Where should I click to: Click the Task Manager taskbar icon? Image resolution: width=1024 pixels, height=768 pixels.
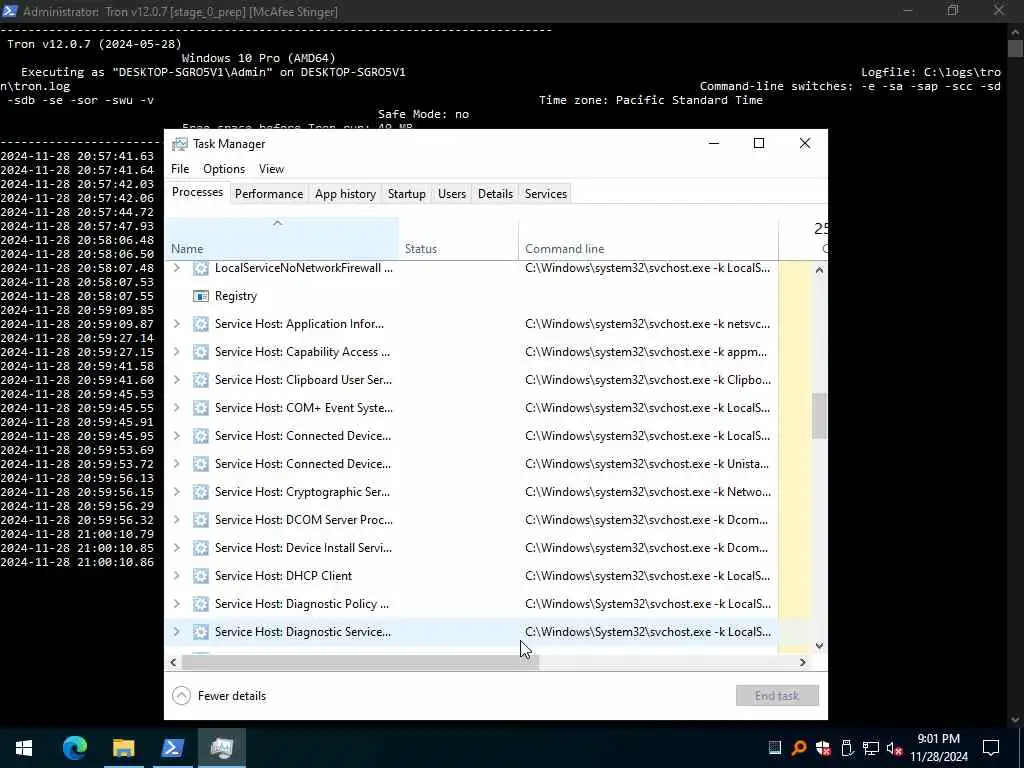pos(222,748)
